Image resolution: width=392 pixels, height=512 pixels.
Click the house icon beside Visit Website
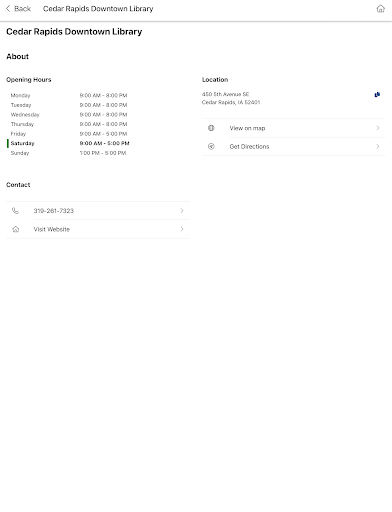[x=16, y=229]
